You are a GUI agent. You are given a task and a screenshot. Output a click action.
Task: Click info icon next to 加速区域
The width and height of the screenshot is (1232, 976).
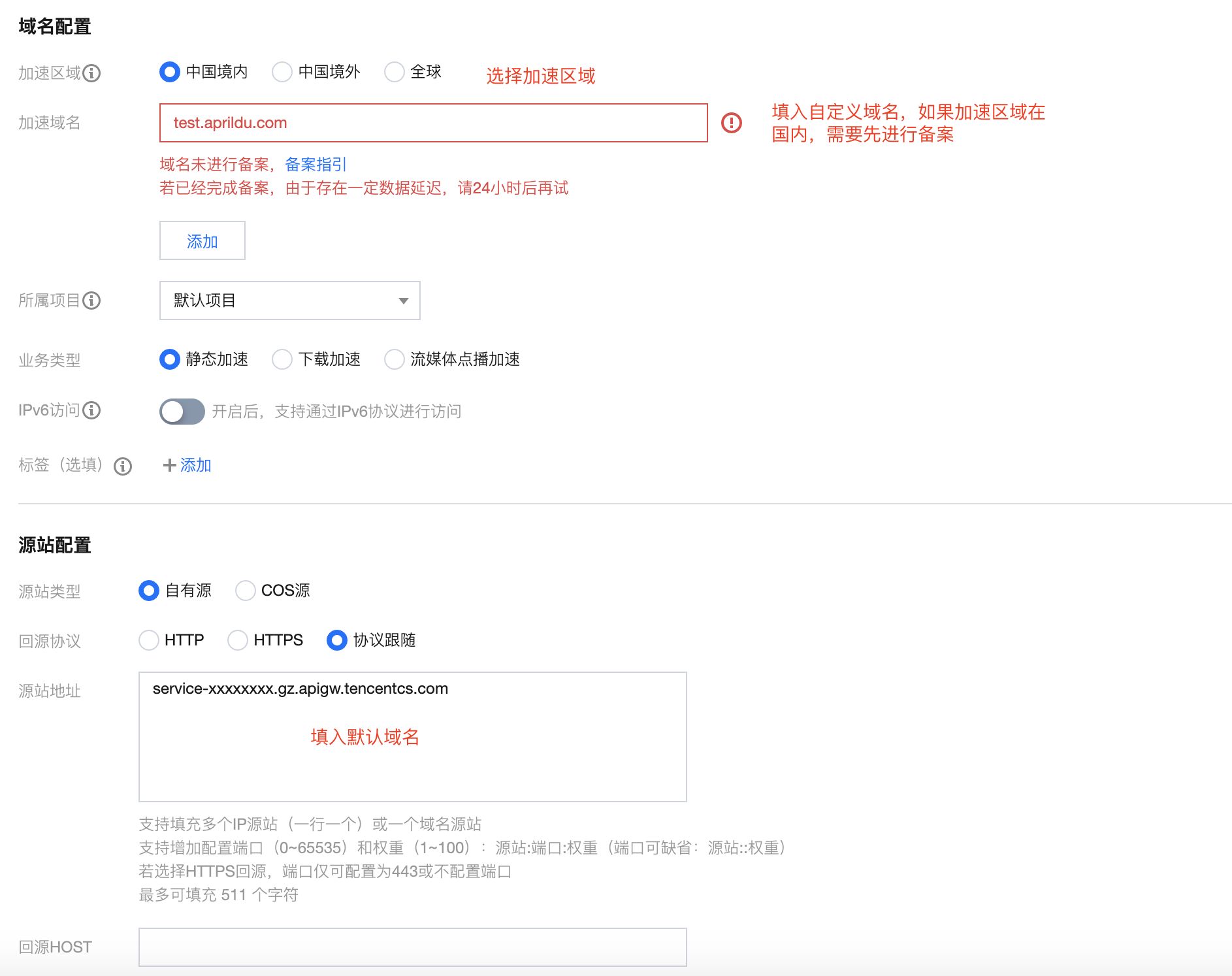coord(92,73)
